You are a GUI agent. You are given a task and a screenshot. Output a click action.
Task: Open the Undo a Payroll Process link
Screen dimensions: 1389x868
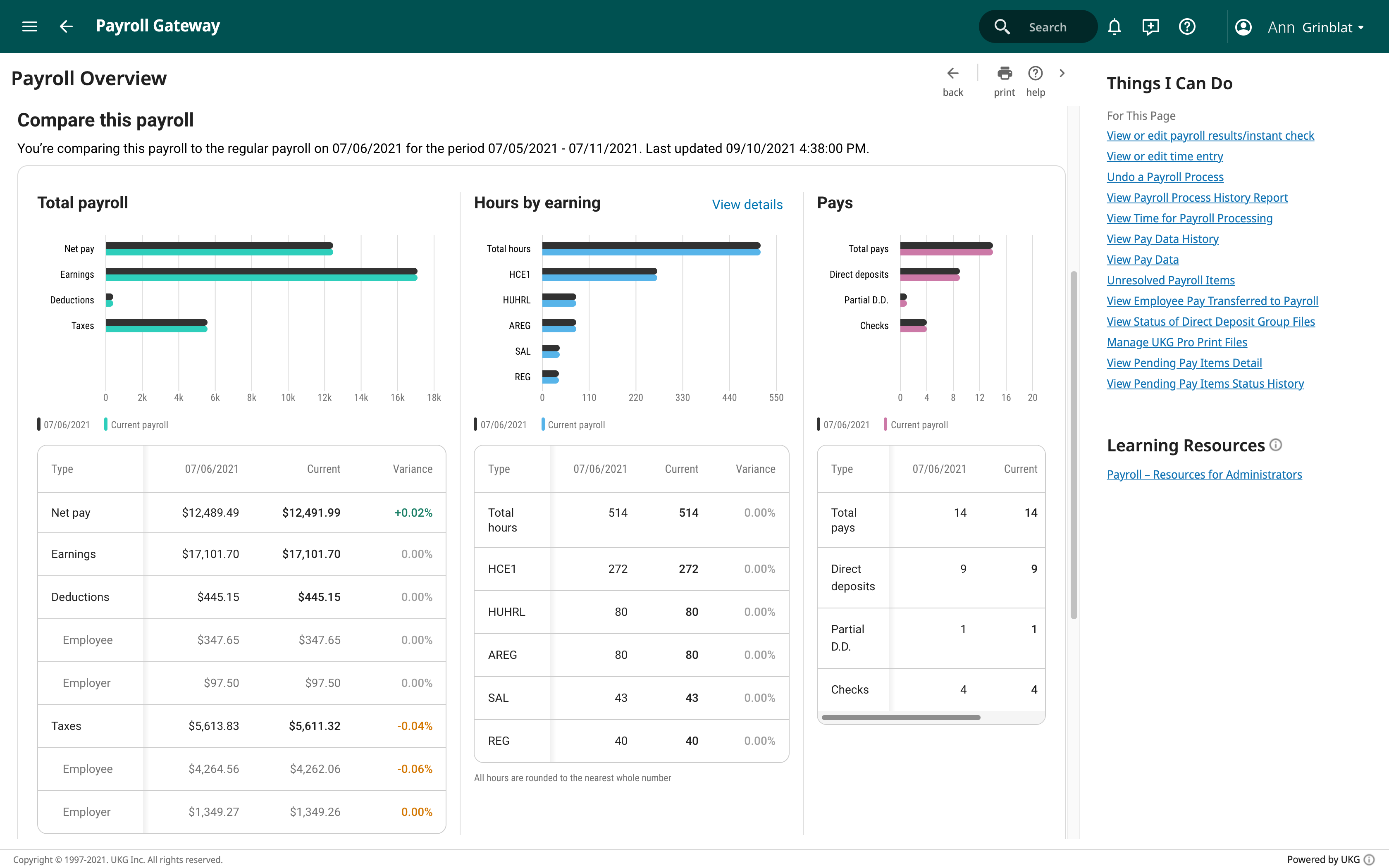1165,177
